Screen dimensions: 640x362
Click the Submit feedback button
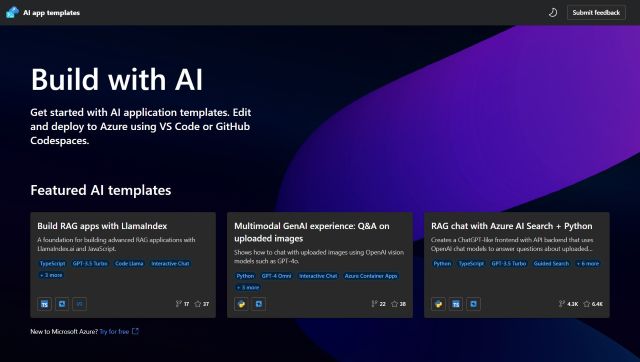tap(596, 13)
